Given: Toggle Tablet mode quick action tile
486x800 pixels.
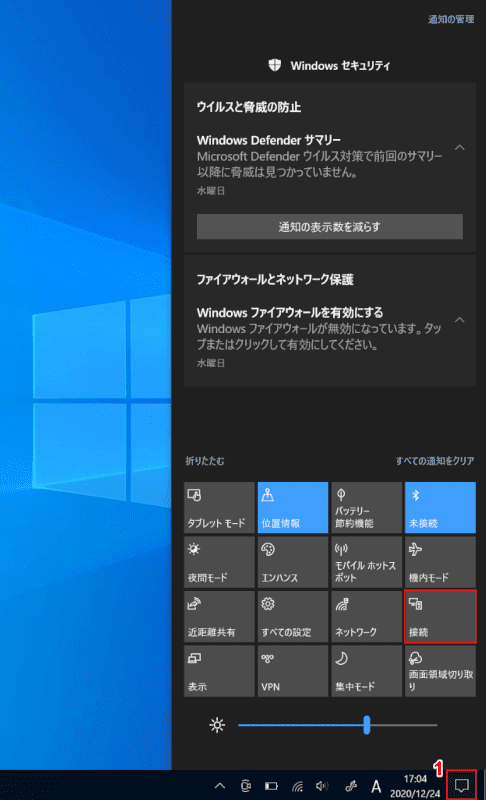Looking at the screenshot, I should [x=219, y=508].
